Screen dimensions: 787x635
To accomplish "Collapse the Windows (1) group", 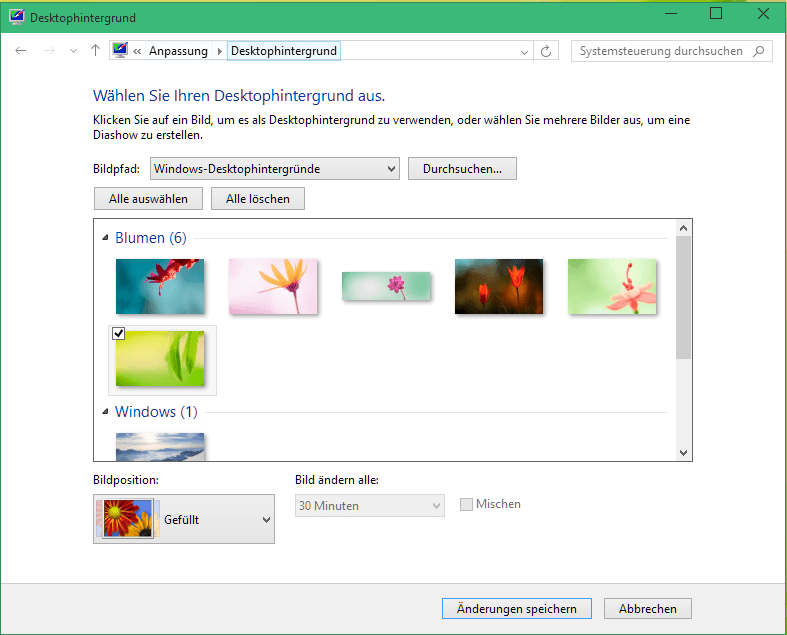I will pyautogui.click(x=105, y=412).
